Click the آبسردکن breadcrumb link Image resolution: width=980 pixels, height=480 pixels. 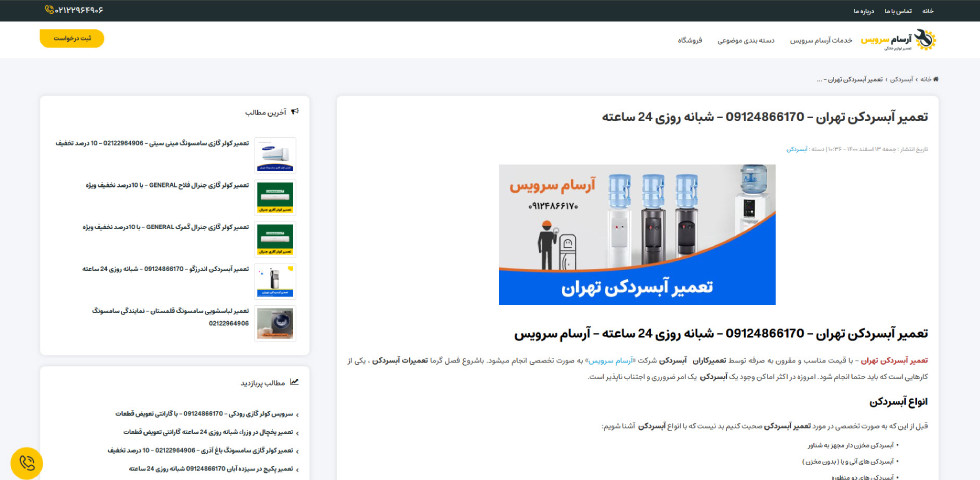[x=901, y=79]
